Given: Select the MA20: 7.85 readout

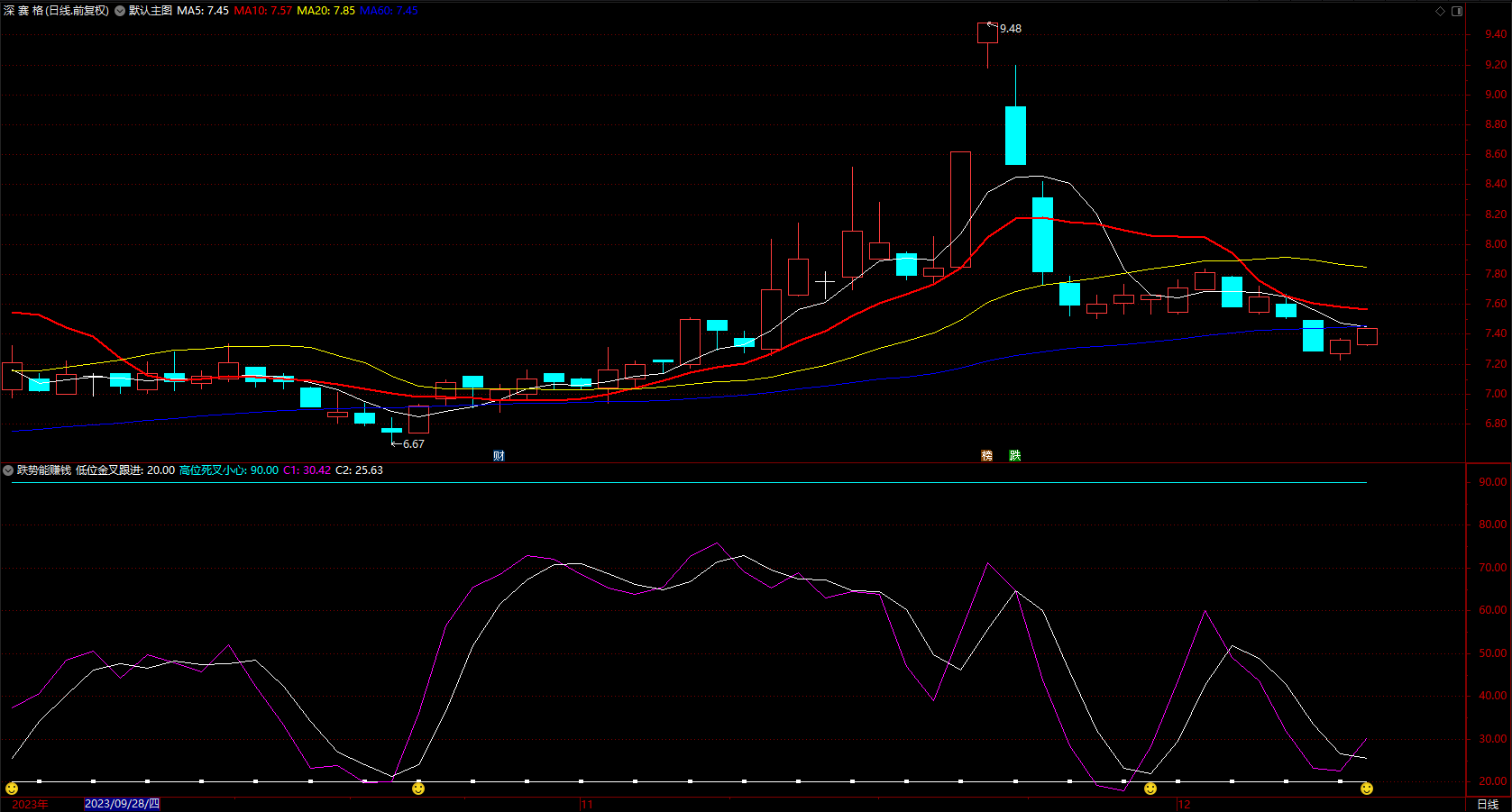Looking at the screenshot, I should (x=326, y=11).
